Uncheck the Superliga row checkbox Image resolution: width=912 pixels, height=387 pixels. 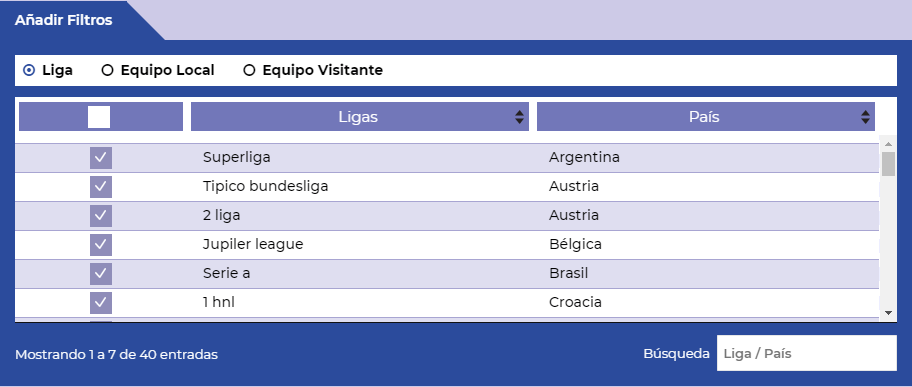[101, 158]
